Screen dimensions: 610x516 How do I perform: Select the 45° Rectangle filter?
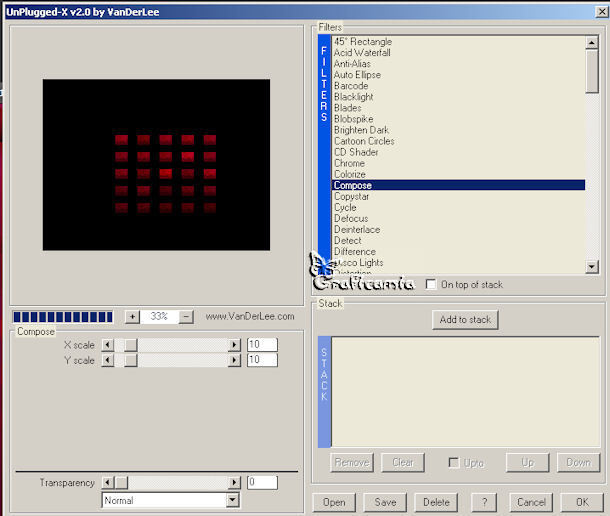pos(458,42)
